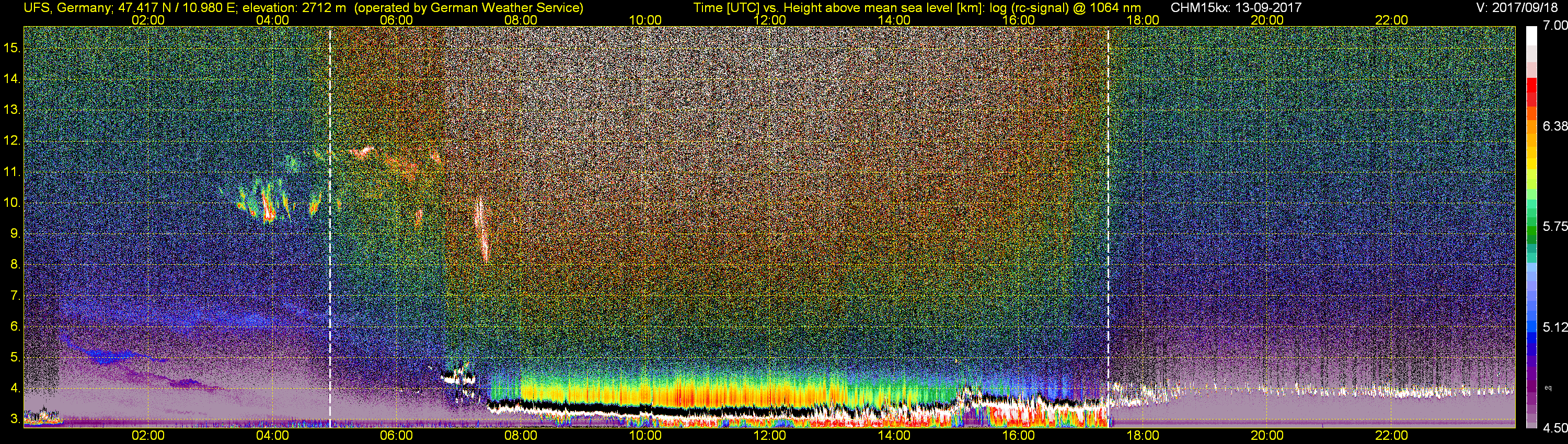This screenshot has width=1568, height=444.
Task: Click the 5.75 color scale value
Action: [x=1554, y=226]
